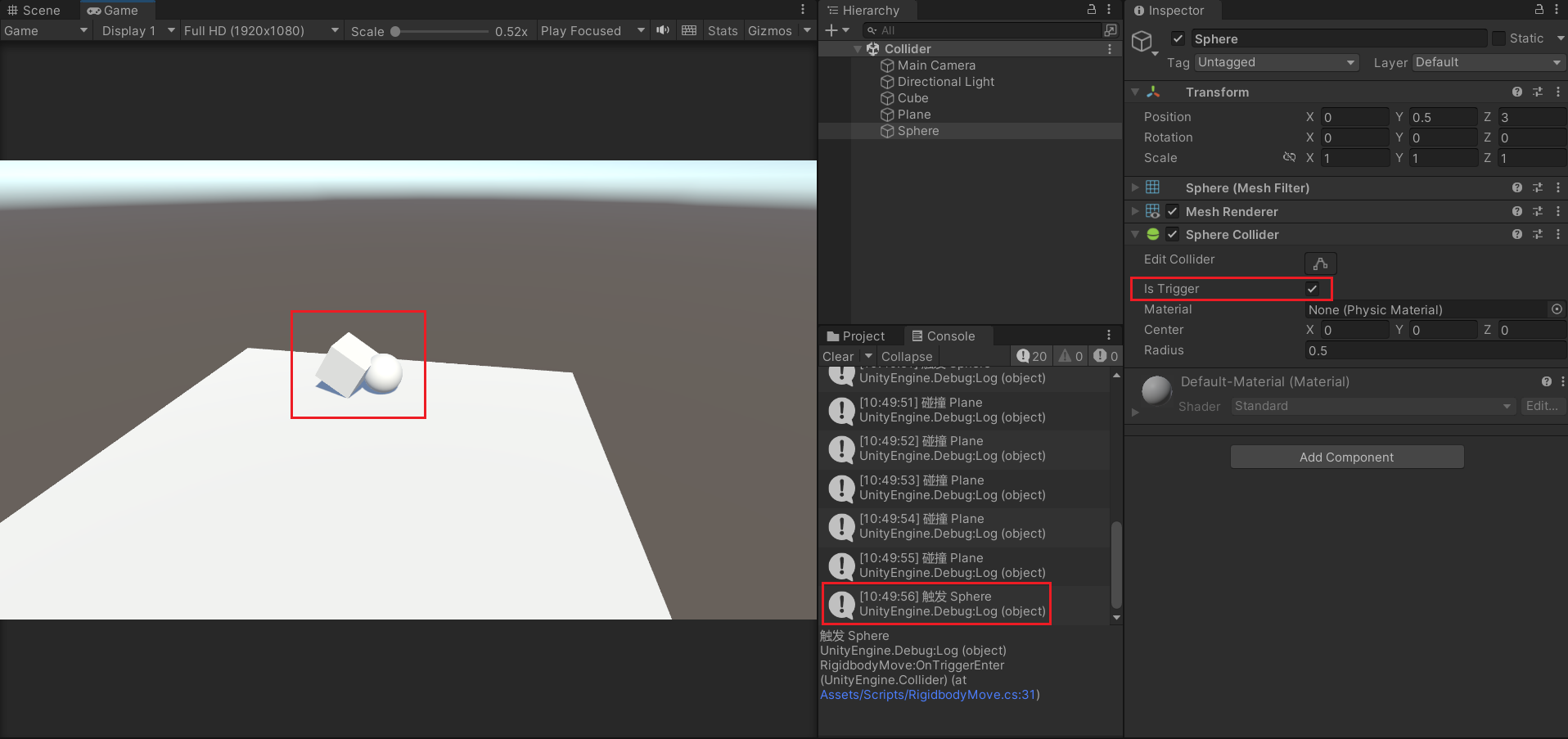Click the Edit Collider icon button
The width and height of the screenshot is (1568, 739).
tap(1320, 264)
